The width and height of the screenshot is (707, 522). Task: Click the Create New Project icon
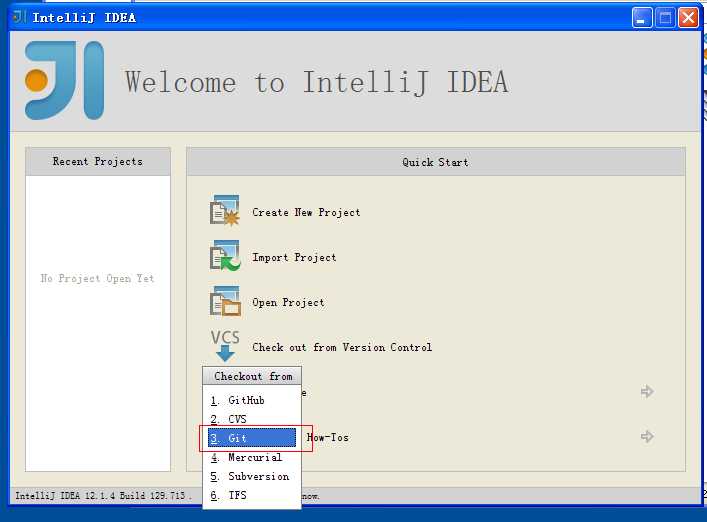[225, 210]
